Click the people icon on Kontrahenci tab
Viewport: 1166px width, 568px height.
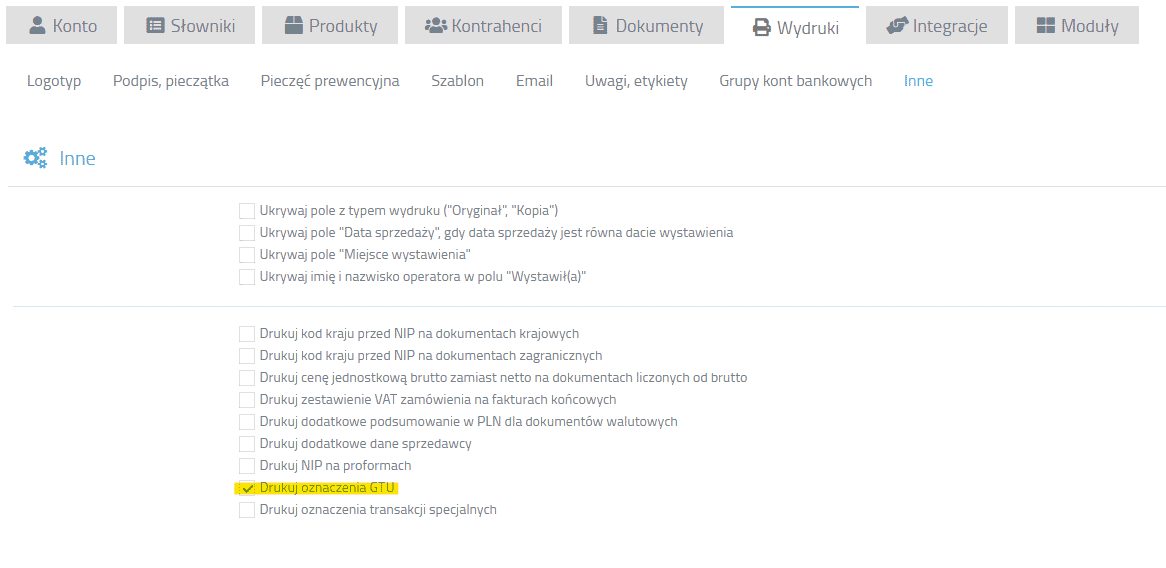coord(434,26)
